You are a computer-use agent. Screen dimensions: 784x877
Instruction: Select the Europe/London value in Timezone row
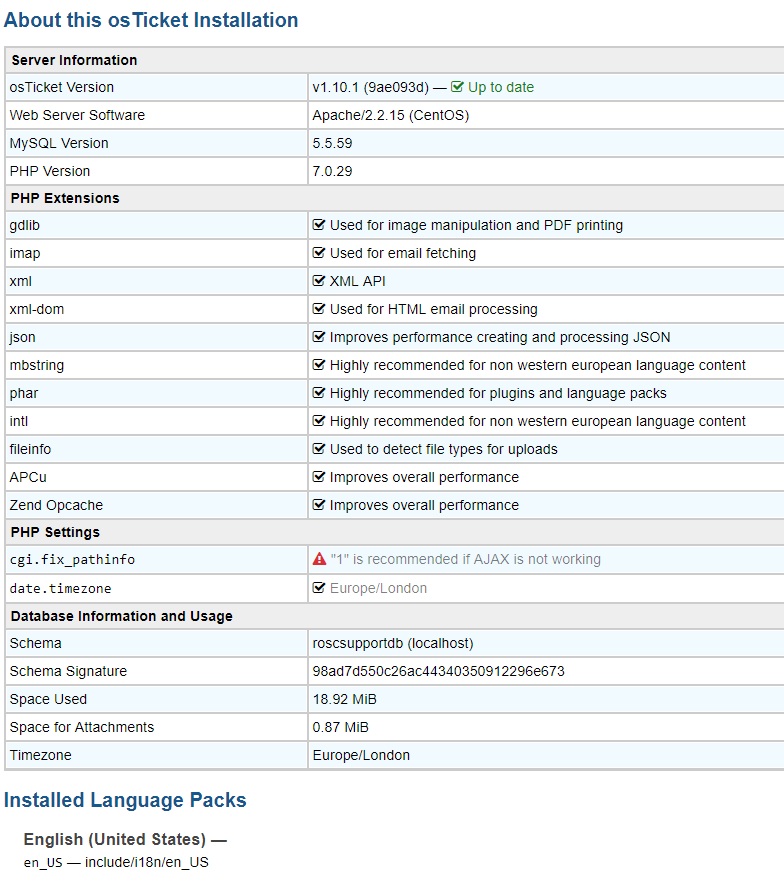[x=361, y=755]
